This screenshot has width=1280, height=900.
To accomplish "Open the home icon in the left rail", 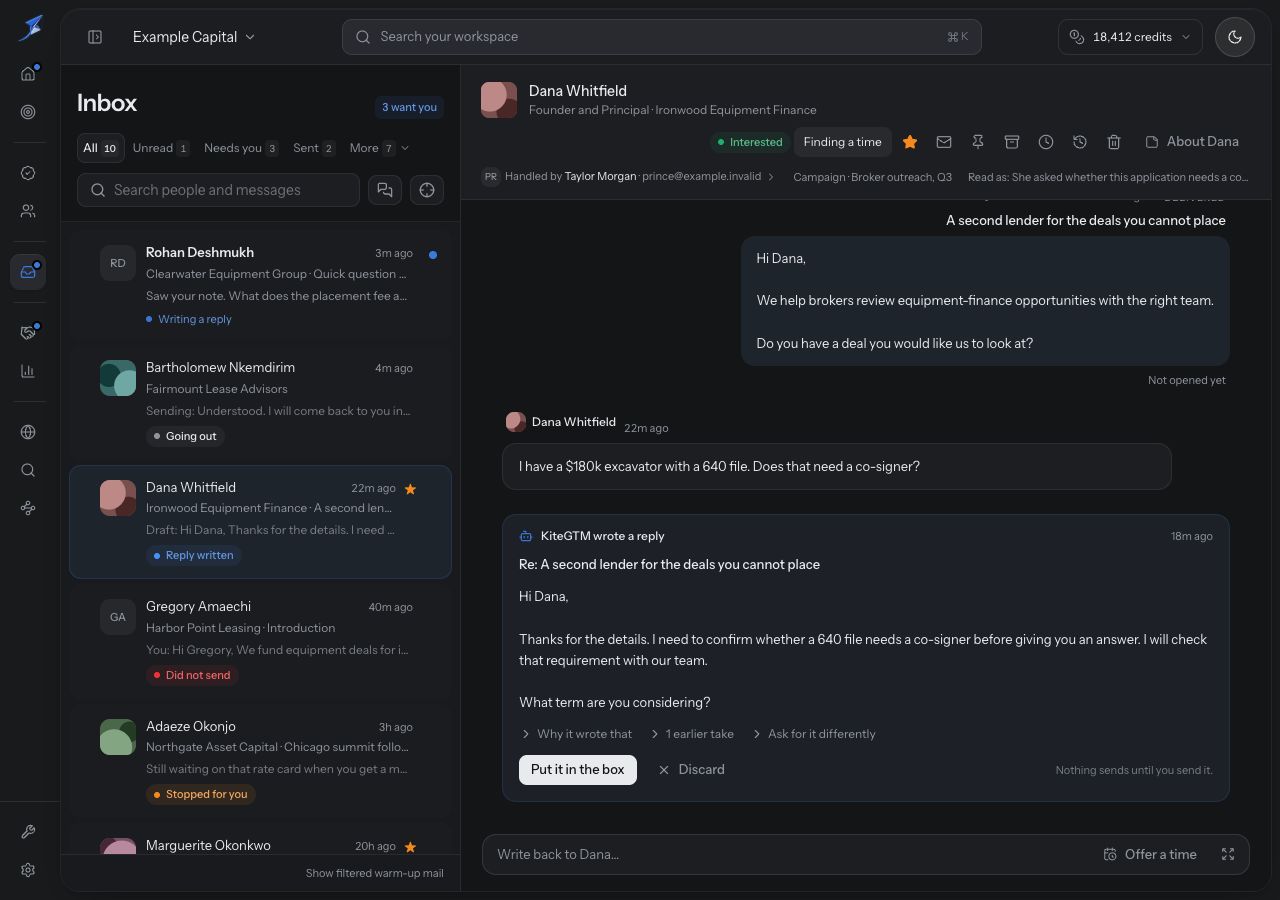I will [28, 74].
